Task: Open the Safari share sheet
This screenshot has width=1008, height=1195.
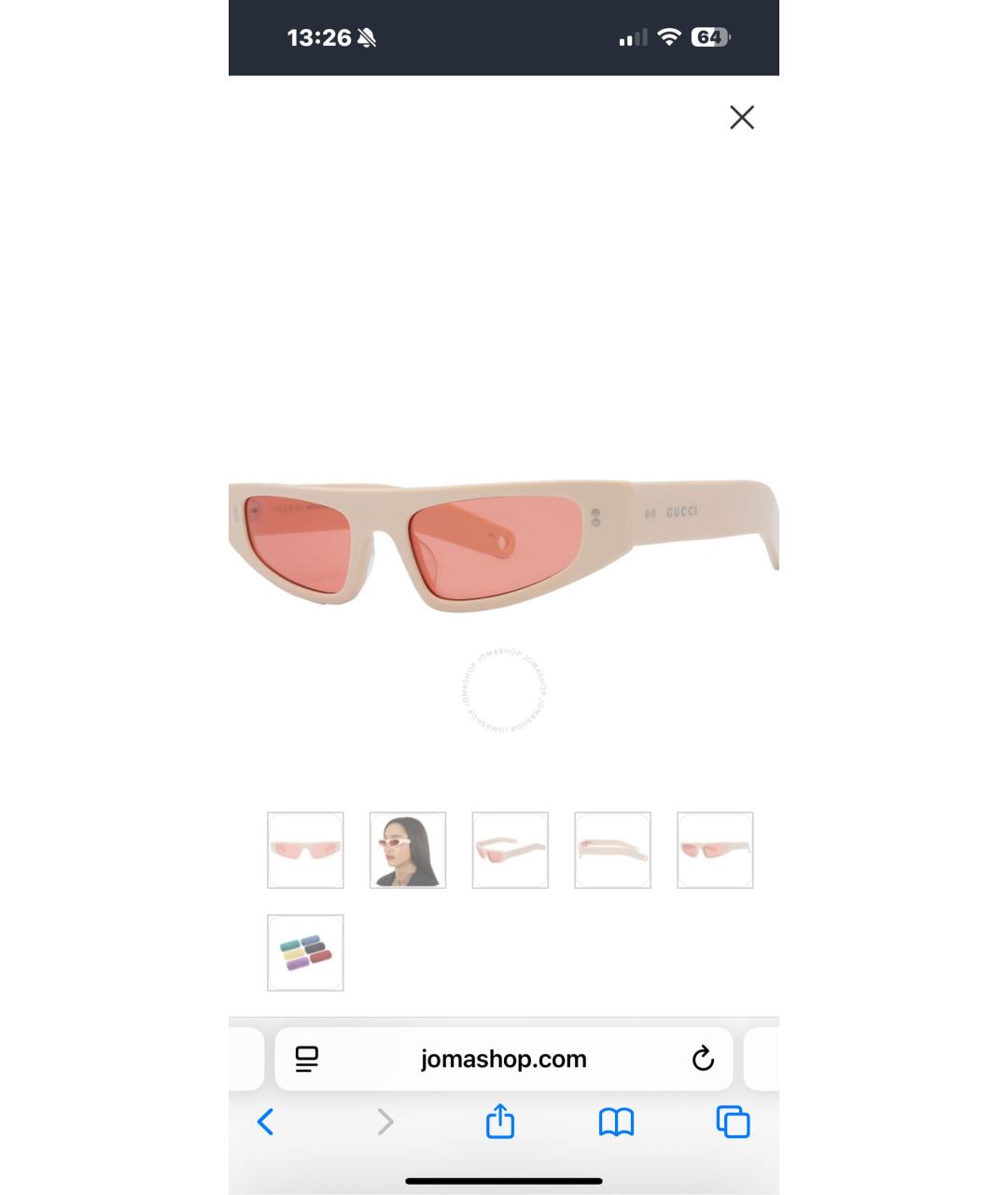Action: point(500,1120)
